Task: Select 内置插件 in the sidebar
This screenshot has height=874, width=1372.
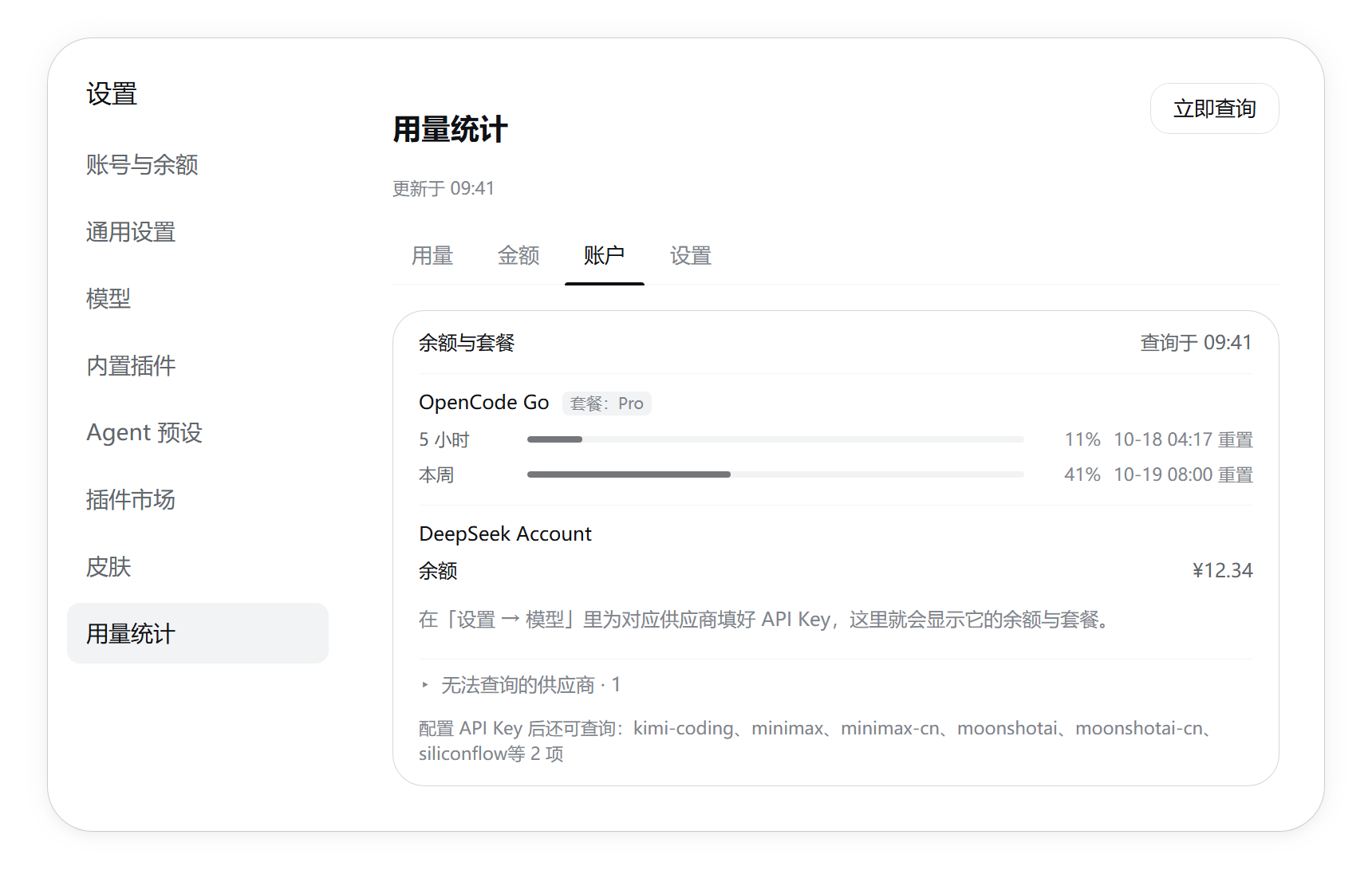Action: click(x=198, y=366)
